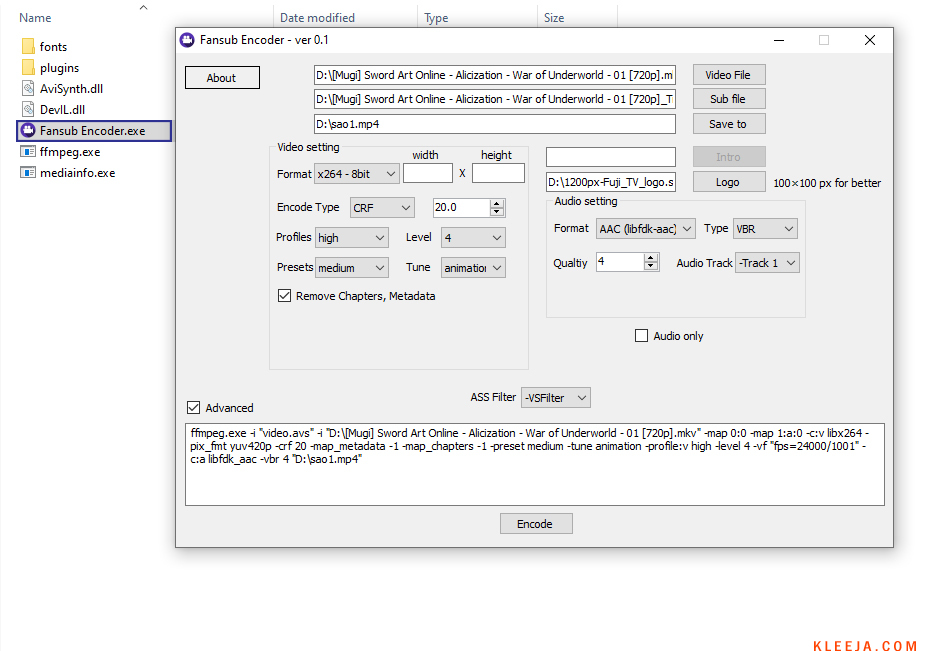The image size is (931, 651).
Task: Click Fansub Encoder title bar icon
Action: pyautogui.click(x=187, y=40)
